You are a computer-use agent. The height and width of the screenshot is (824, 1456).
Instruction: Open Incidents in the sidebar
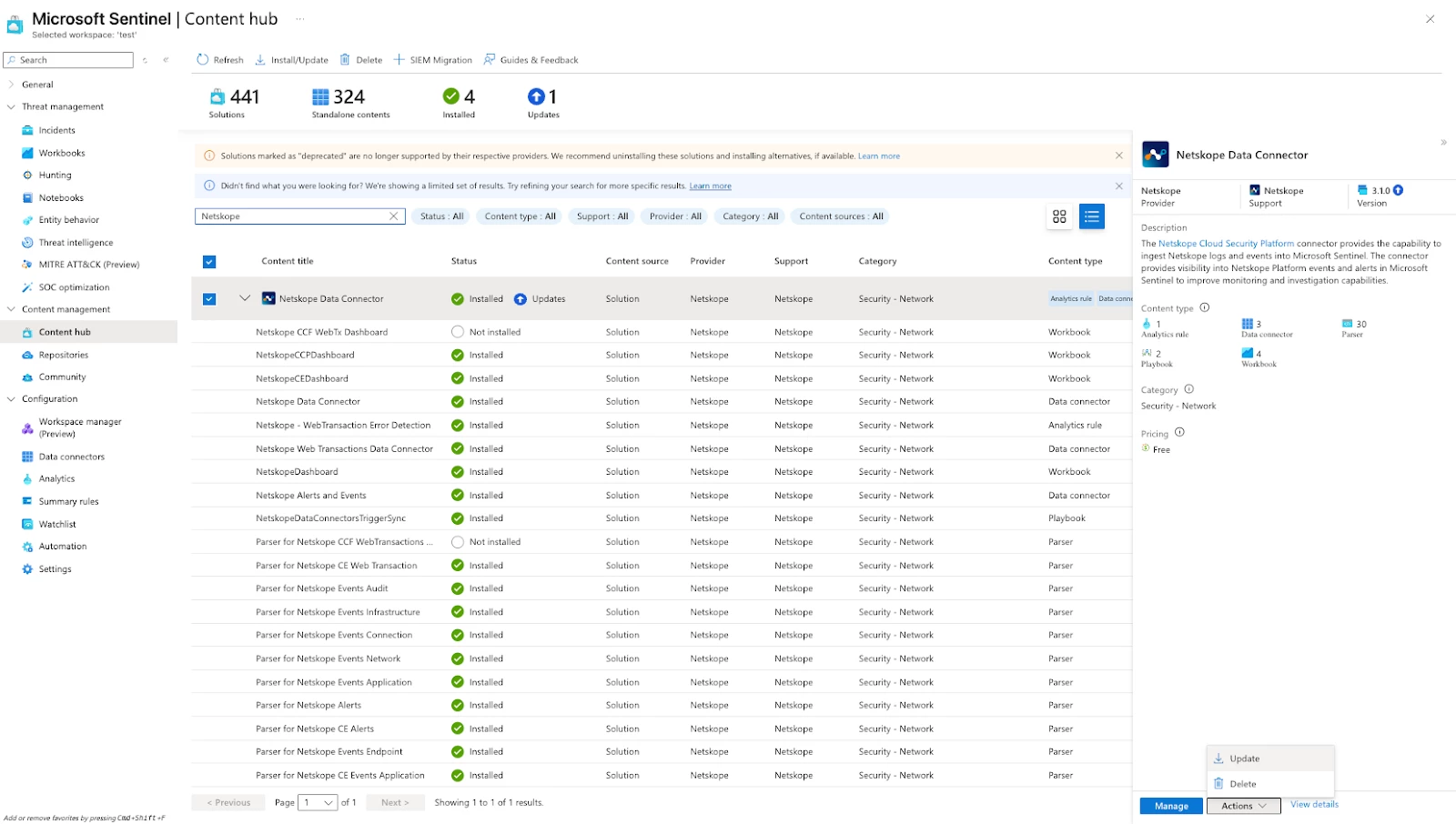point(56,130)
